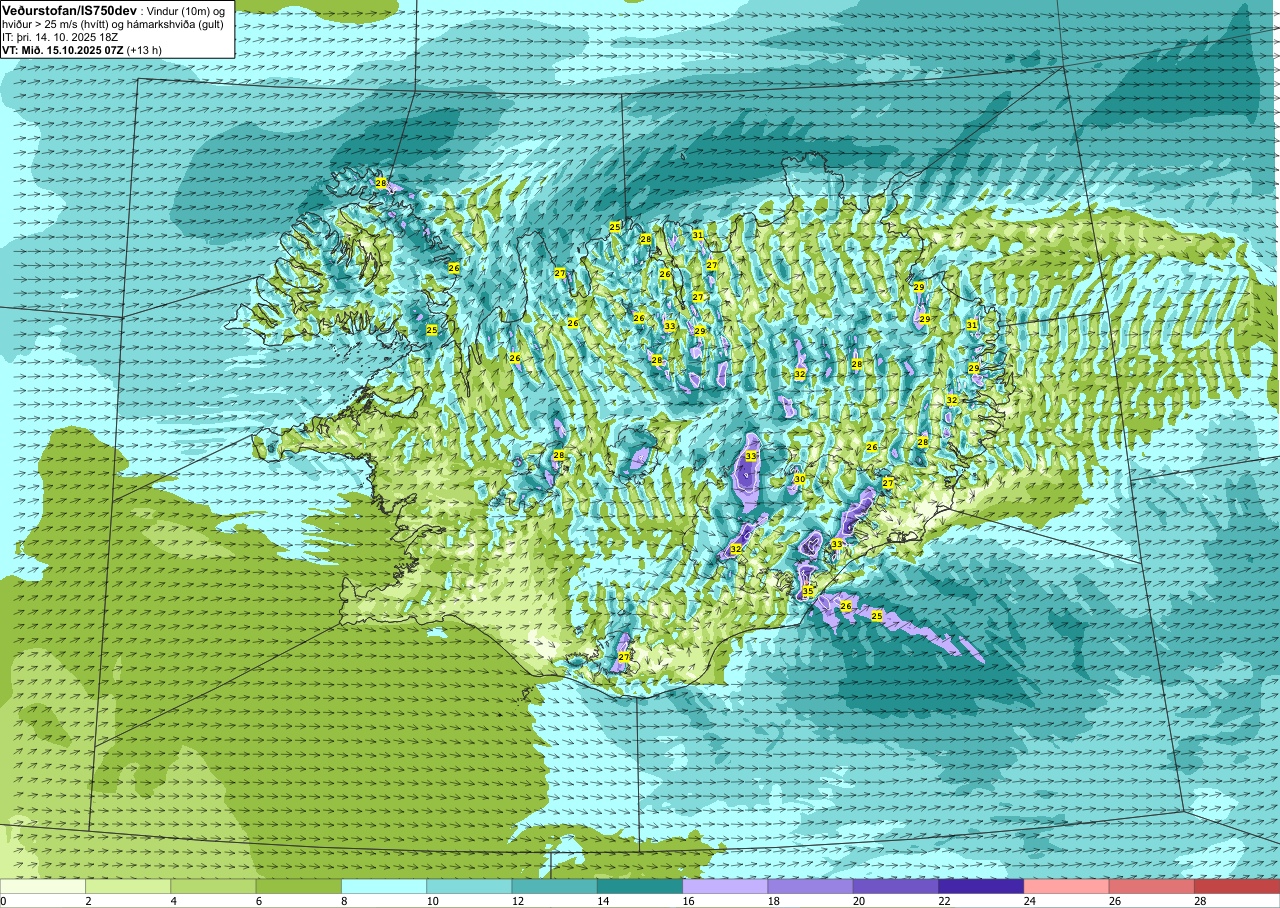1280x908 pixels.
Task: Click the 22–24 m/s dark indigo swatch
Action: click(x=981, y=886)
